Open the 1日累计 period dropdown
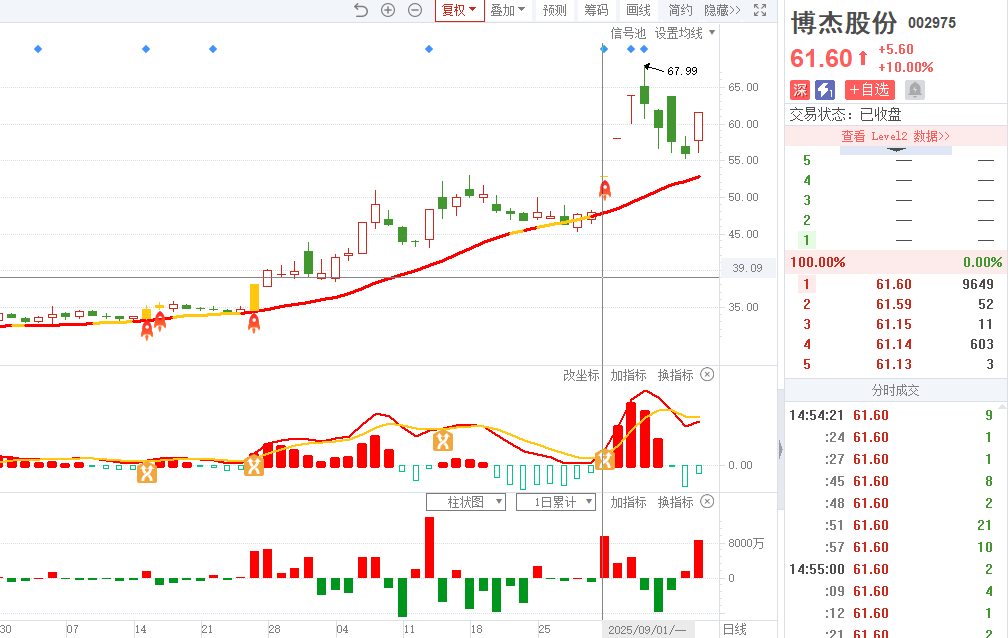 tap(555, 502)
